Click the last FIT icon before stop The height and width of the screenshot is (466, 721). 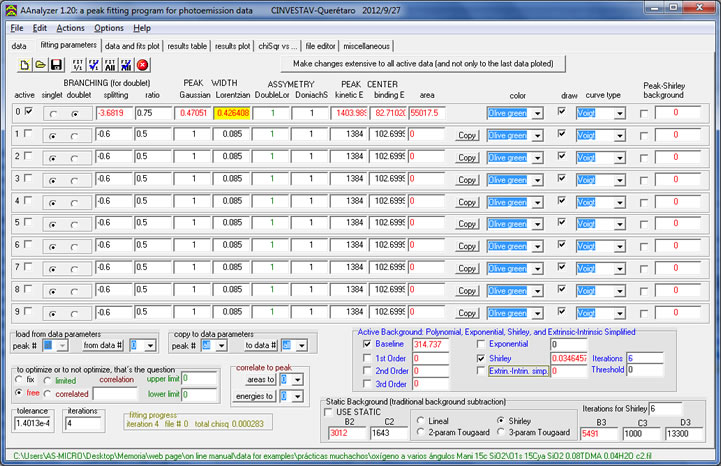[126, 64]
